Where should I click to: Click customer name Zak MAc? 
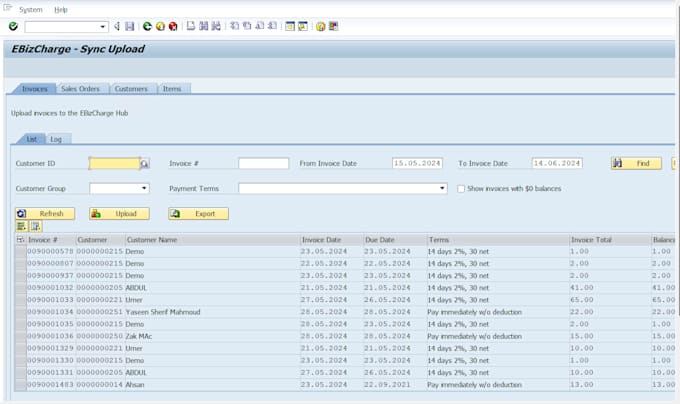(139, 336)
